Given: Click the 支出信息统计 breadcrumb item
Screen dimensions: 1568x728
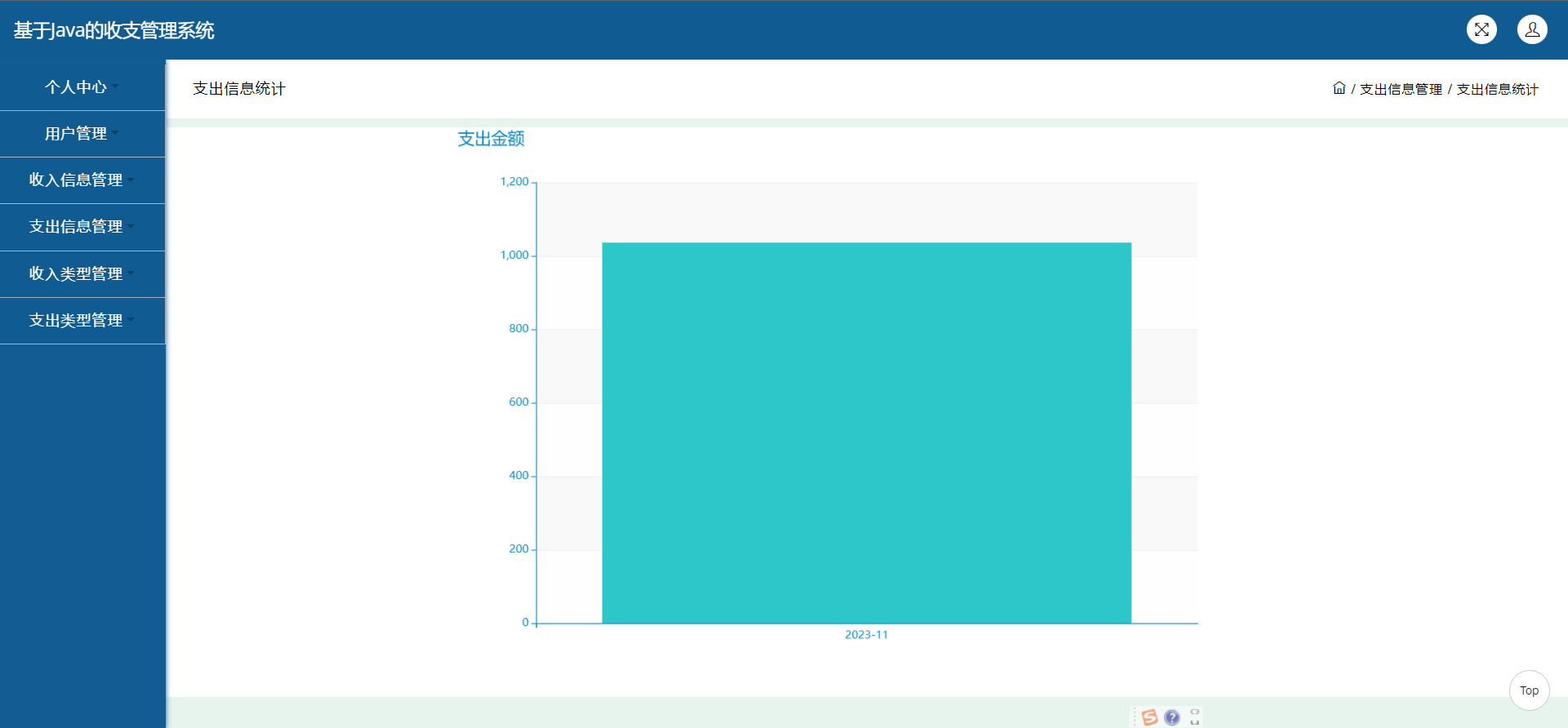Looking at the screenshot, I should 1498,89.
